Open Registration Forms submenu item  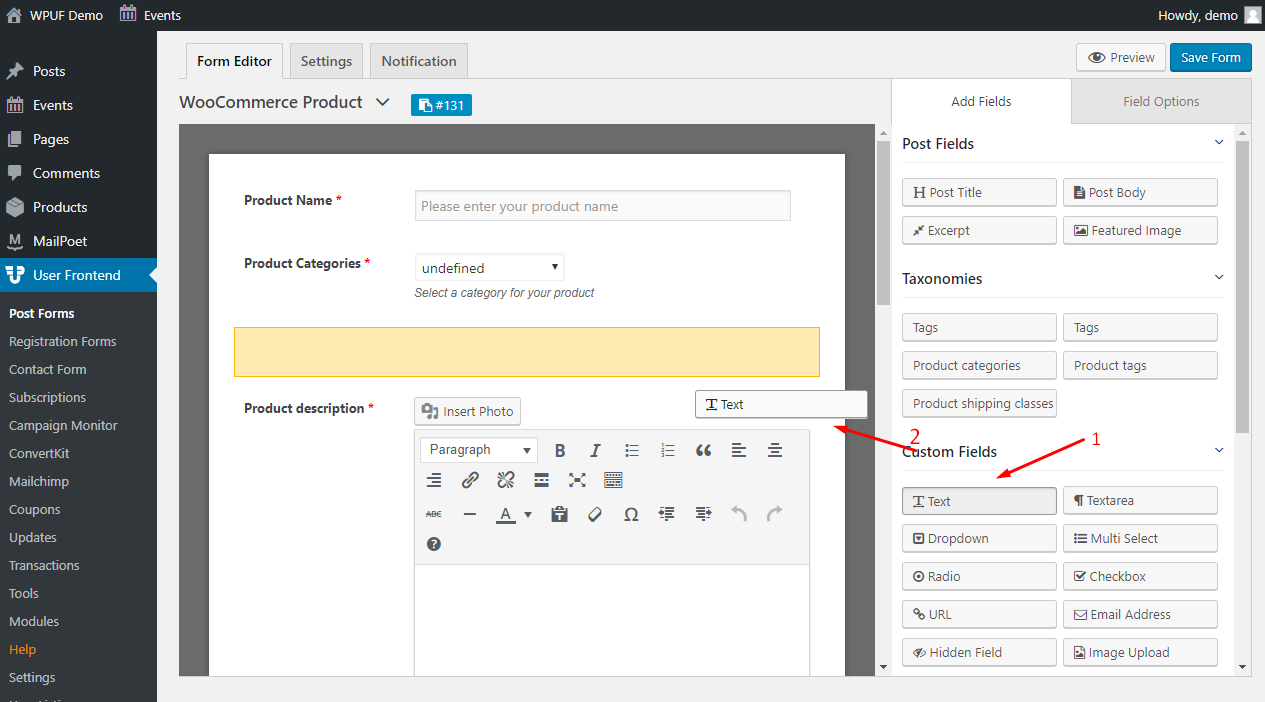pos(63,341)
